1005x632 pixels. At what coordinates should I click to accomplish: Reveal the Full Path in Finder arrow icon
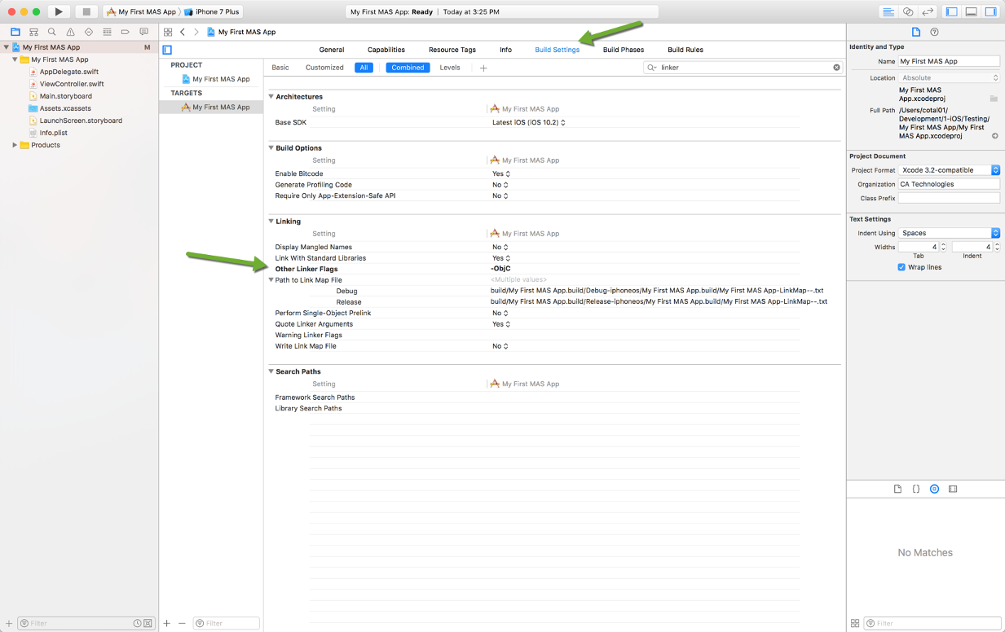pyautogui.click(x=995, y=136)
